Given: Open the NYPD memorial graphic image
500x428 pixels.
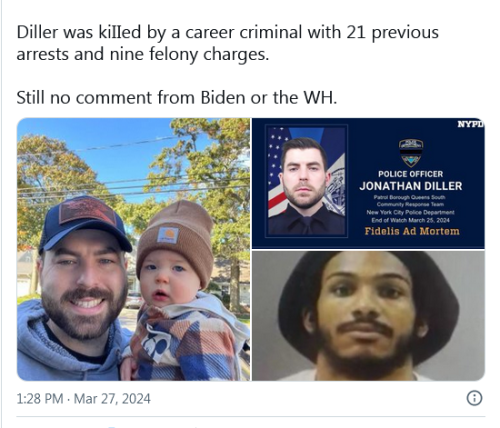Looking at the screenshot, I should (368, 183).
